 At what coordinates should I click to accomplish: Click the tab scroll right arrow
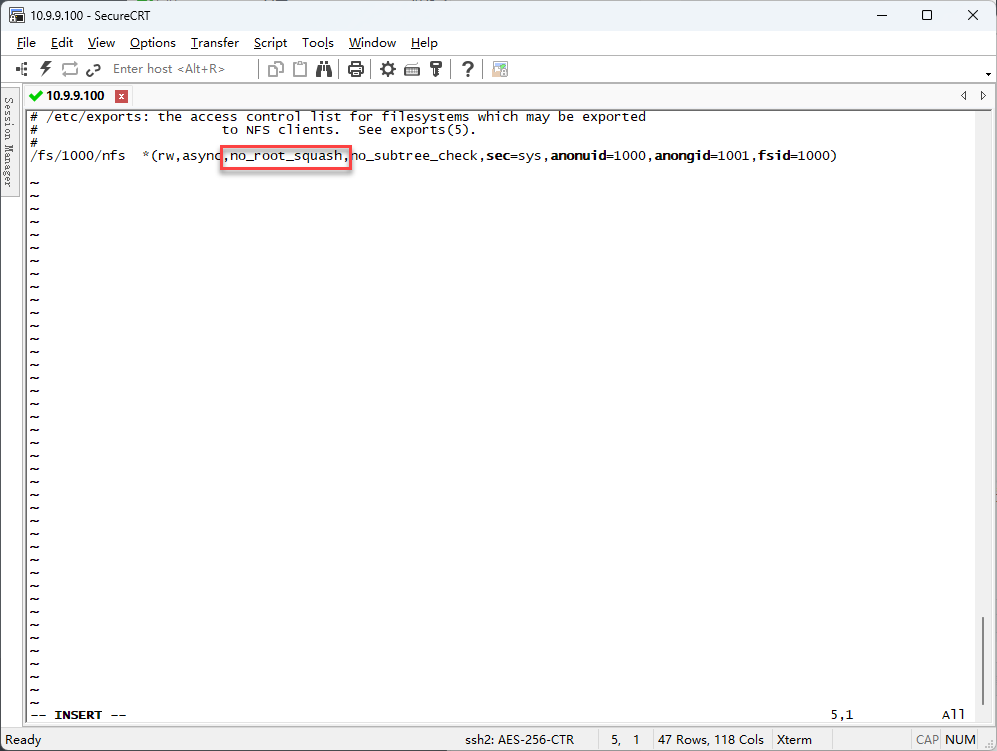tap(983, 95)
